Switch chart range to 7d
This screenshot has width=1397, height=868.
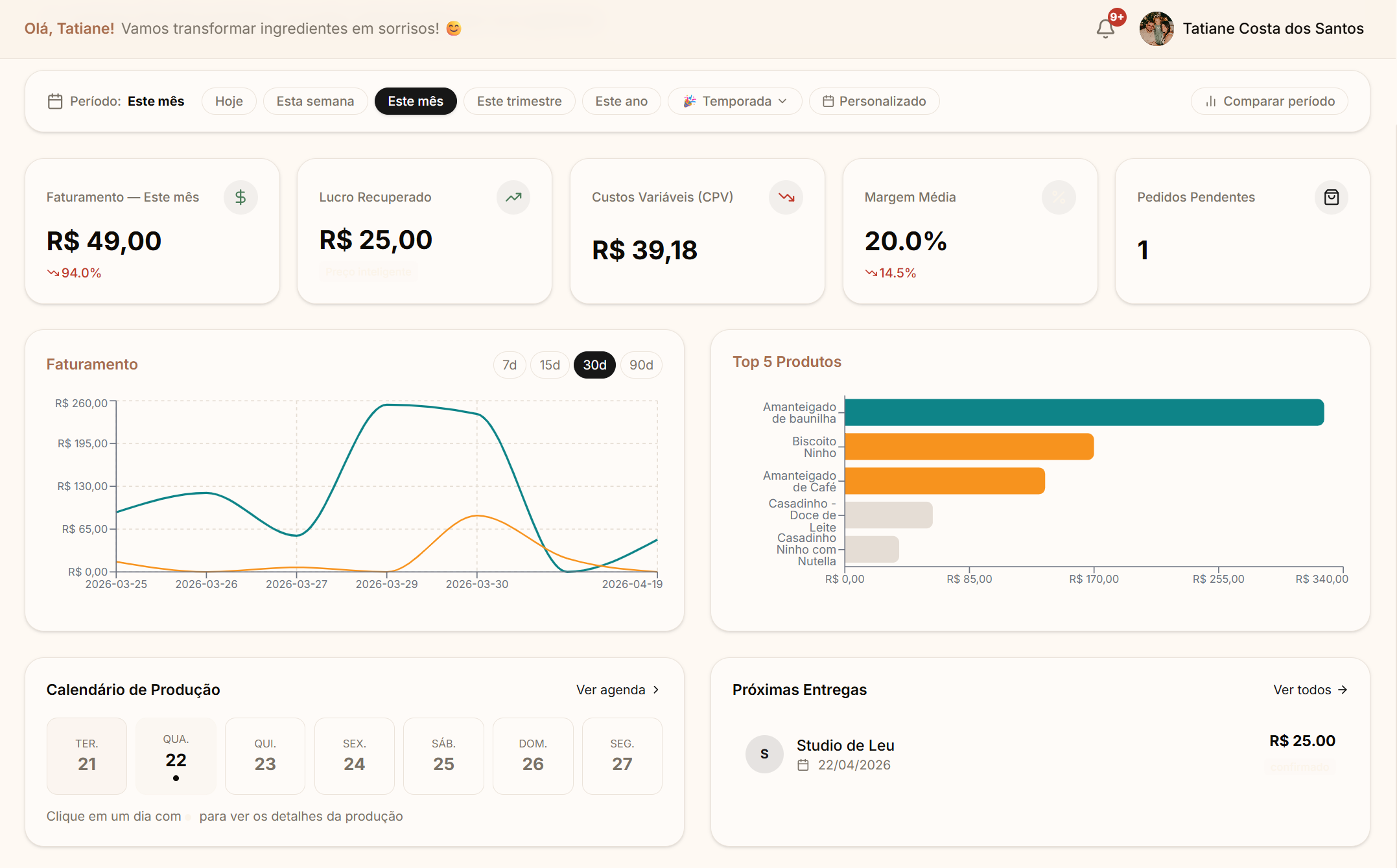[x=510, y=365]
